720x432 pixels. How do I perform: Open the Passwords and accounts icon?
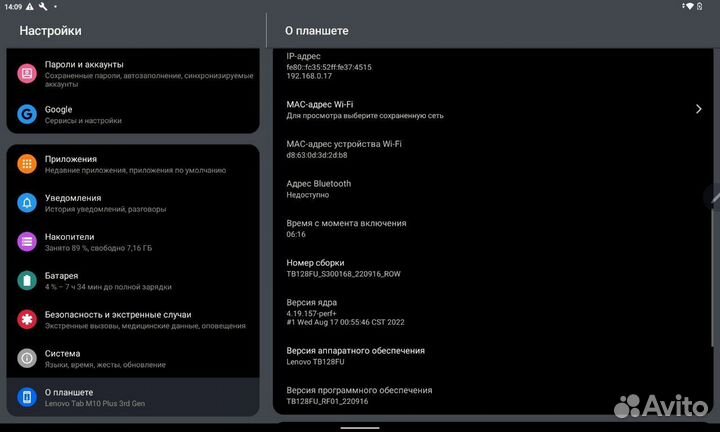27,73
